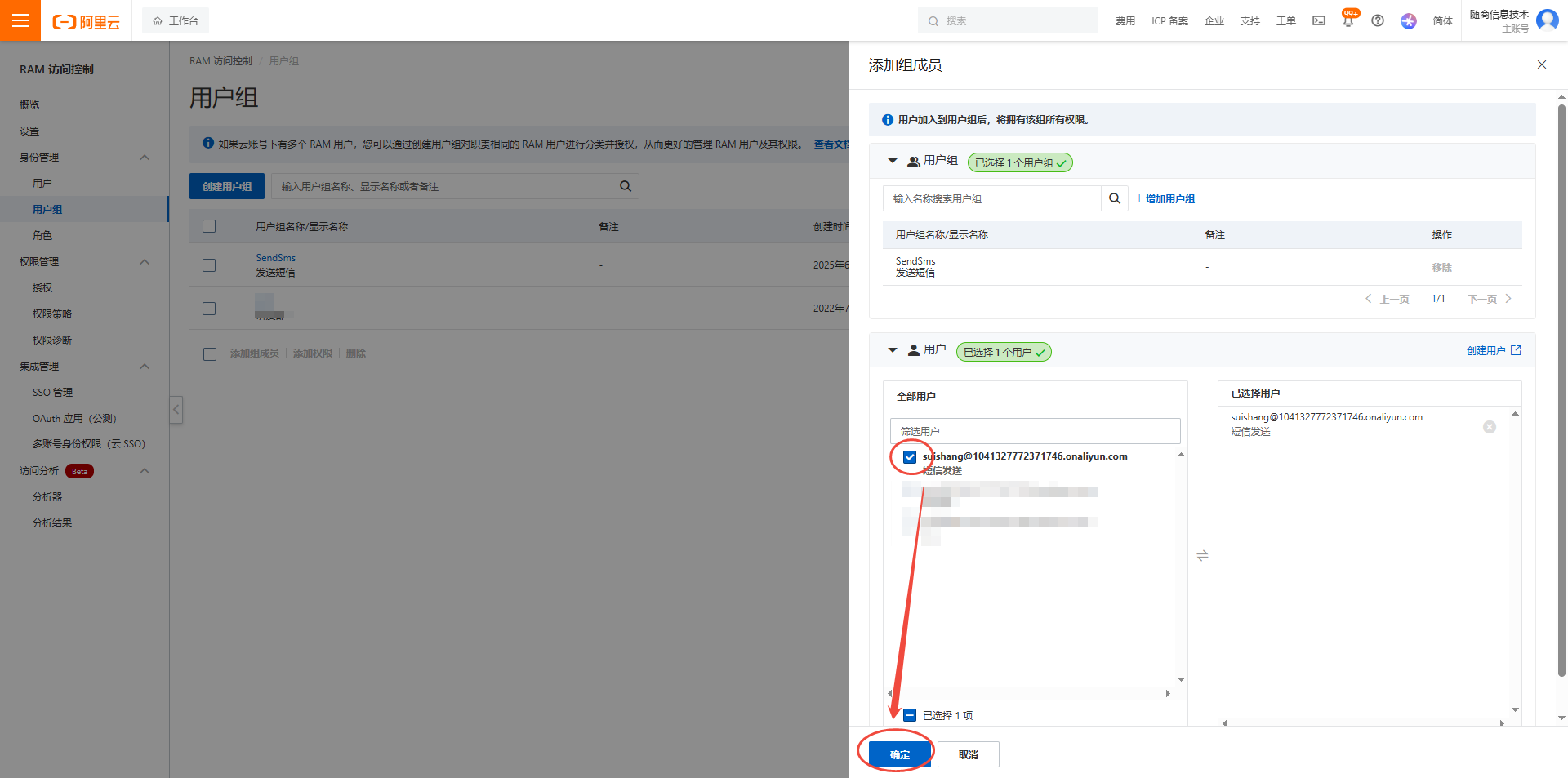
Task: Open the account avatar menu
Action: click(1548, 20)
